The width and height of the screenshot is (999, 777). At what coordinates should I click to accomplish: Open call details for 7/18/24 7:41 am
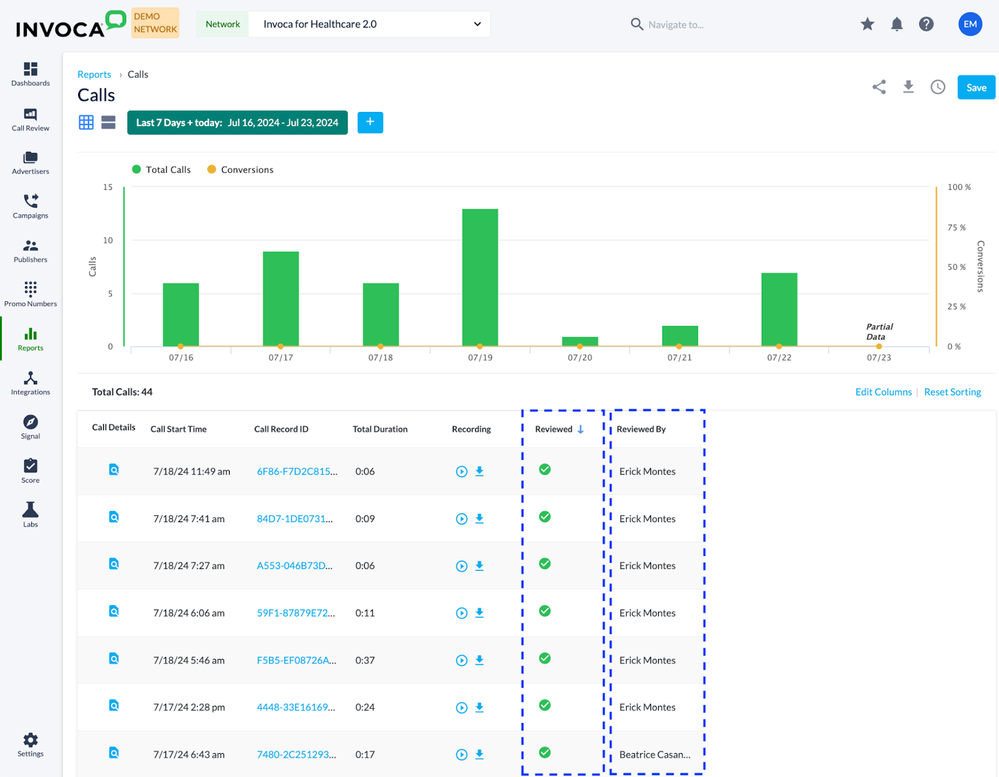[x=113, y=517]
